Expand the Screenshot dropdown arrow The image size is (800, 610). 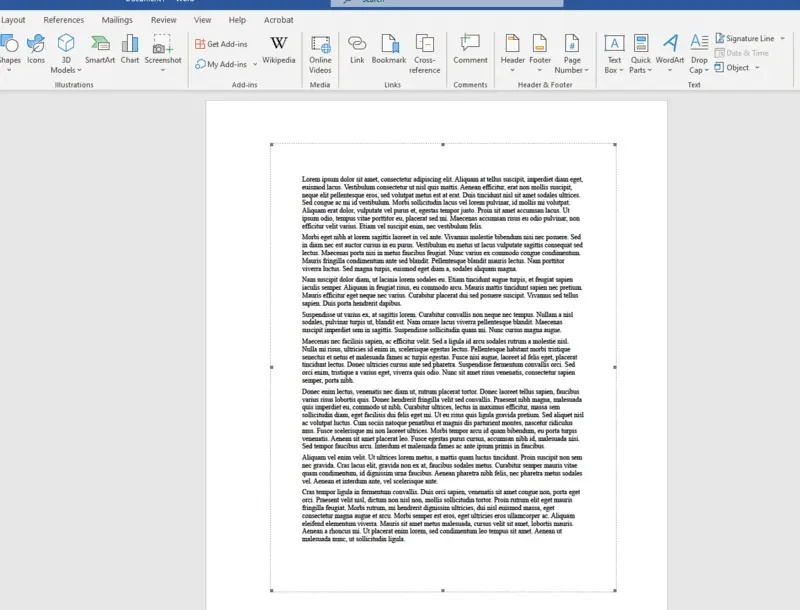(x=163, y=70)
